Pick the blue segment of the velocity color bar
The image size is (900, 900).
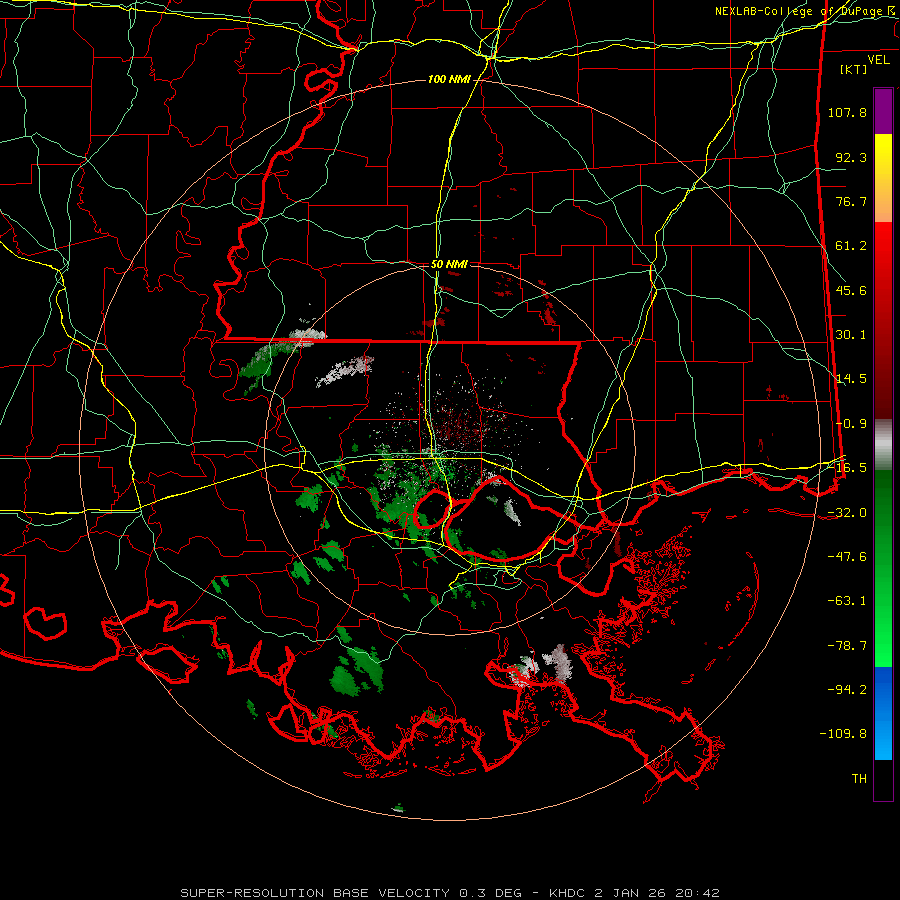pos(883,713)
